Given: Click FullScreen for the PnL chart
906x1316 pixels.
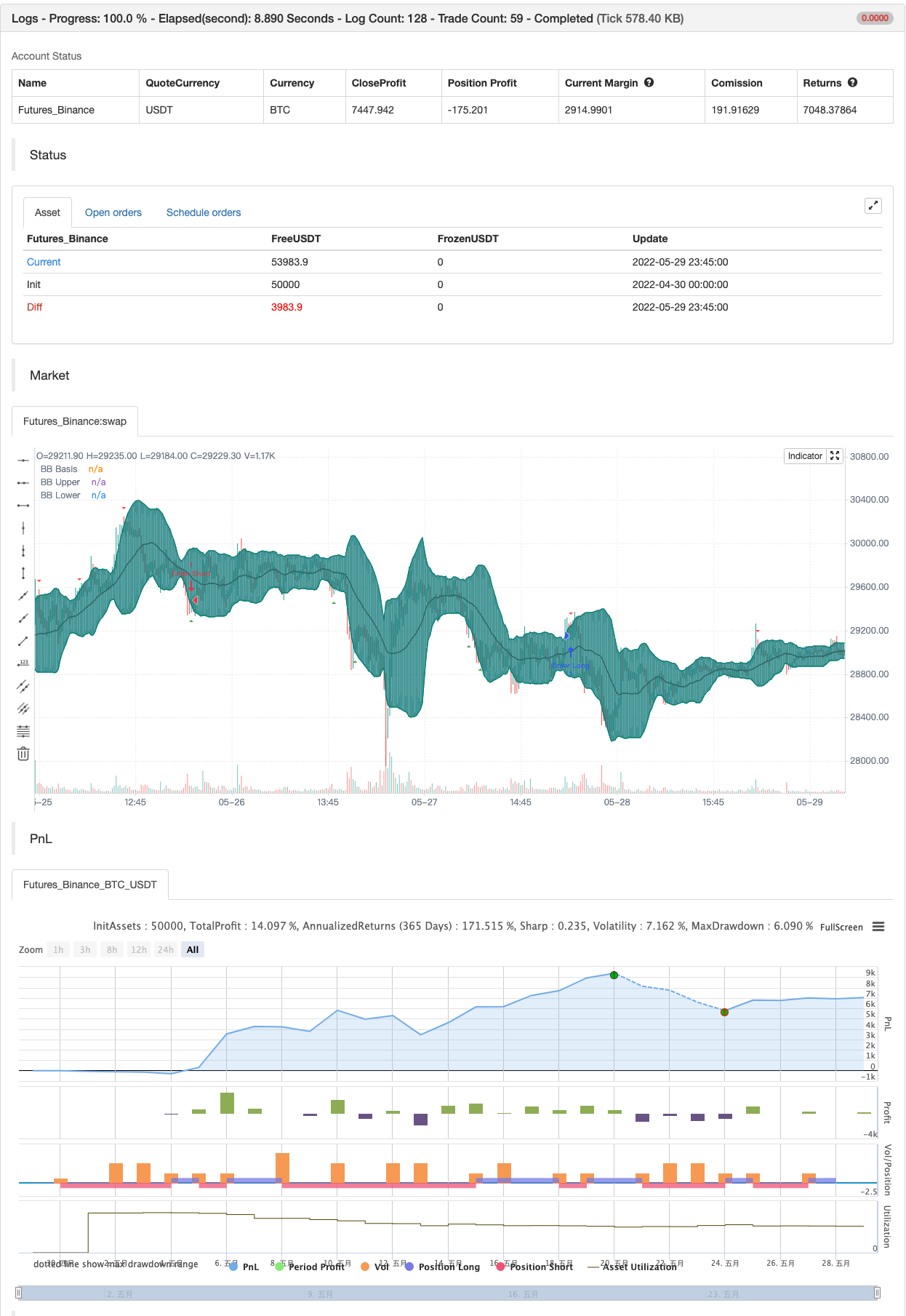Looking at the screenshot, I should [x=841, y=927].
